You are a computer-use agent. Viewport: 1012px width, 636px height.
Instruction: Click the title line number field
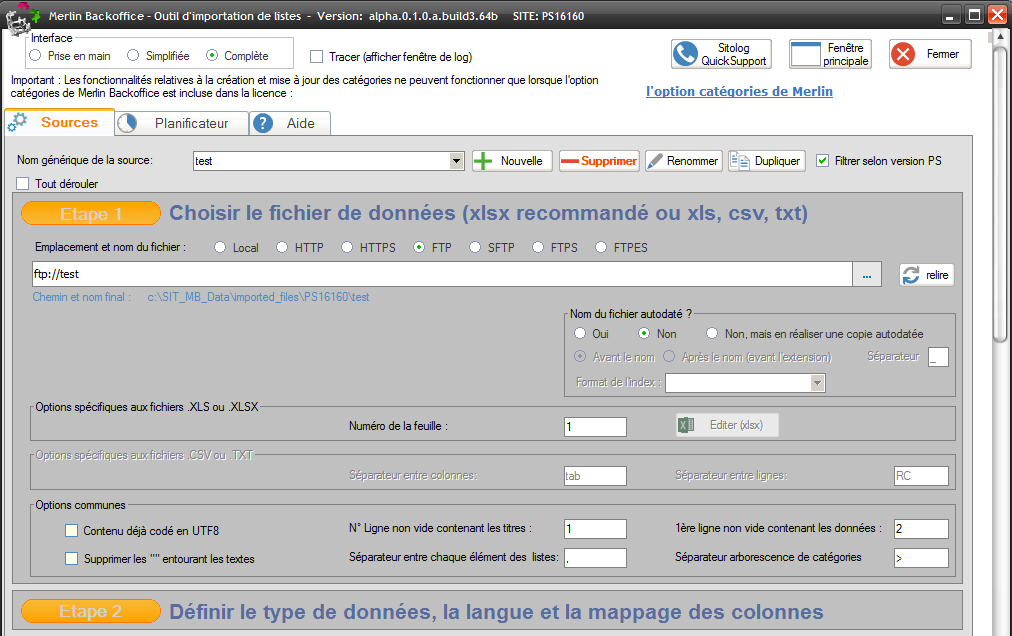tap(595, 529)
